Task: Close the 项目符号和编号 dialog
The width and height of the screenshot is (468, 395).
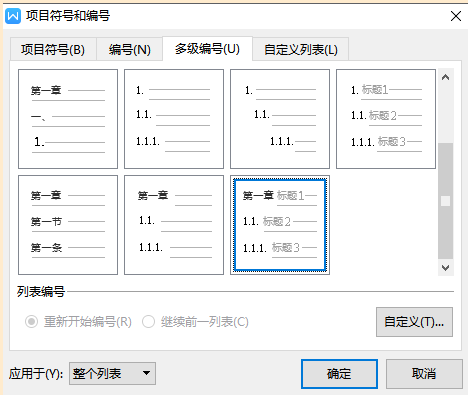Action: 456,16
